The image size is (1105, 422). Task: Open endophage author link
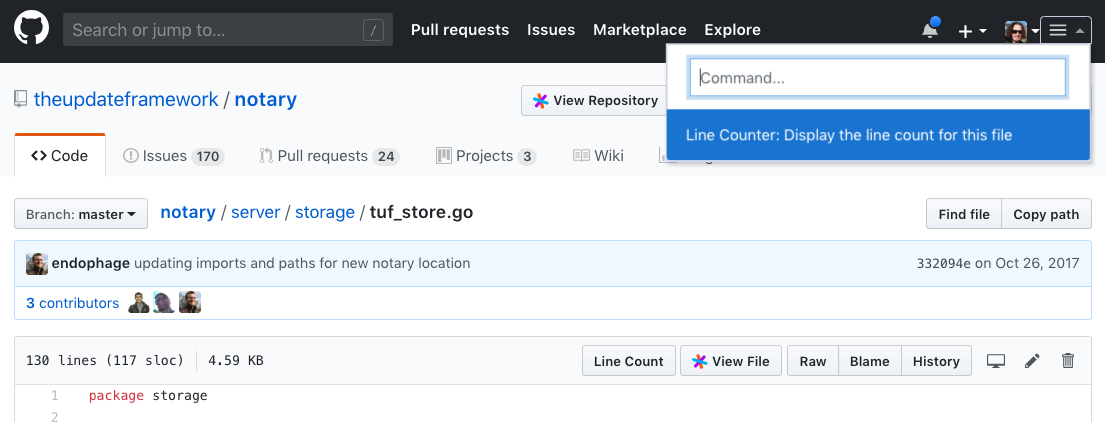coord(91,263)
